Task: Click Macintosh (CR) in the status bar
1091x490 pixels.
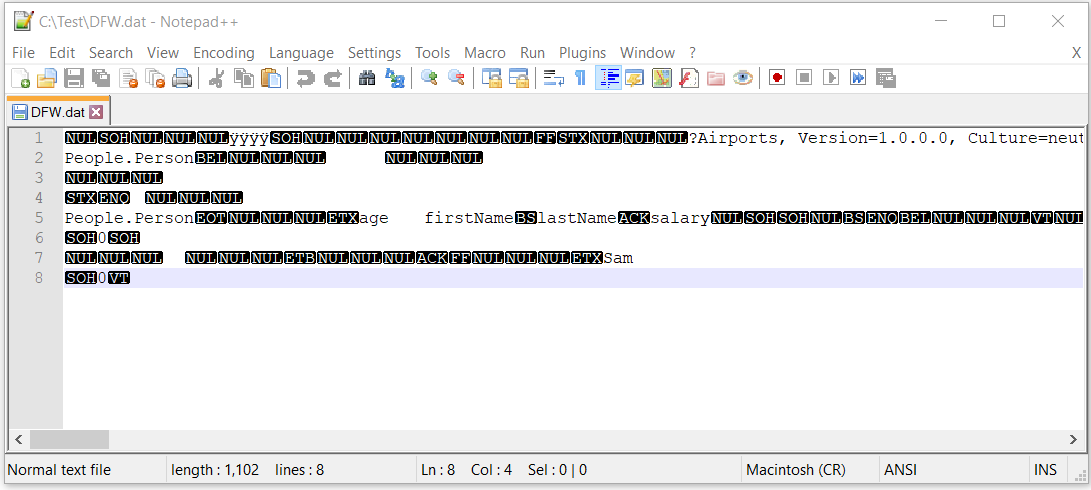Action: coord(795,471)
